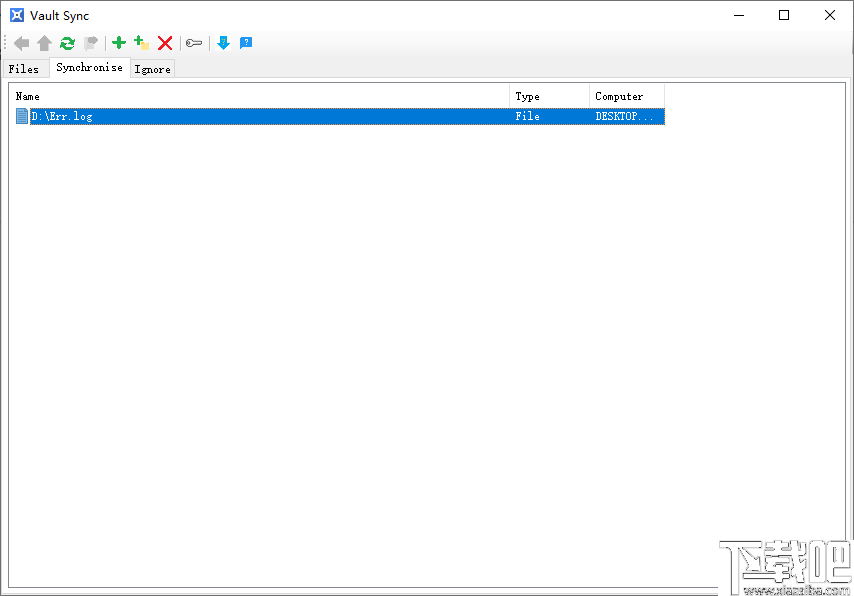Switch to the Files tab
The width and height of the screenshot is (854, 596).
coord(23,69)
